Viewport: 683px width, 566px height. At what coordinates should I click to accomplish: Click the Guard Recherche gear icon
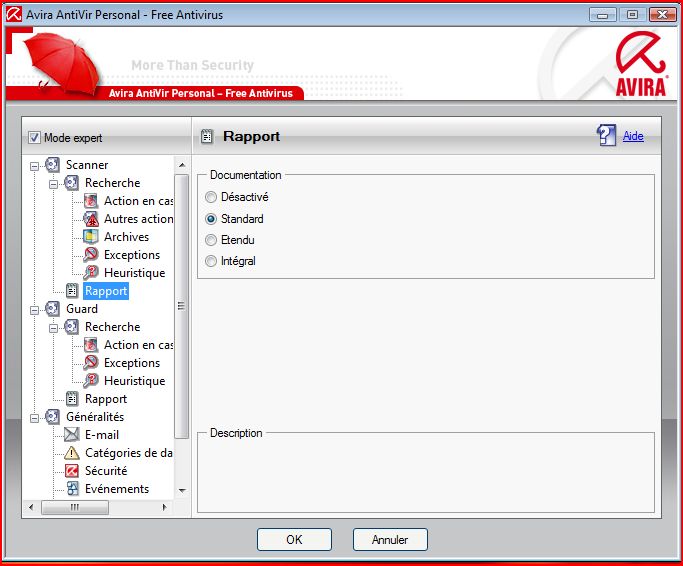click(x=71, y=327)
